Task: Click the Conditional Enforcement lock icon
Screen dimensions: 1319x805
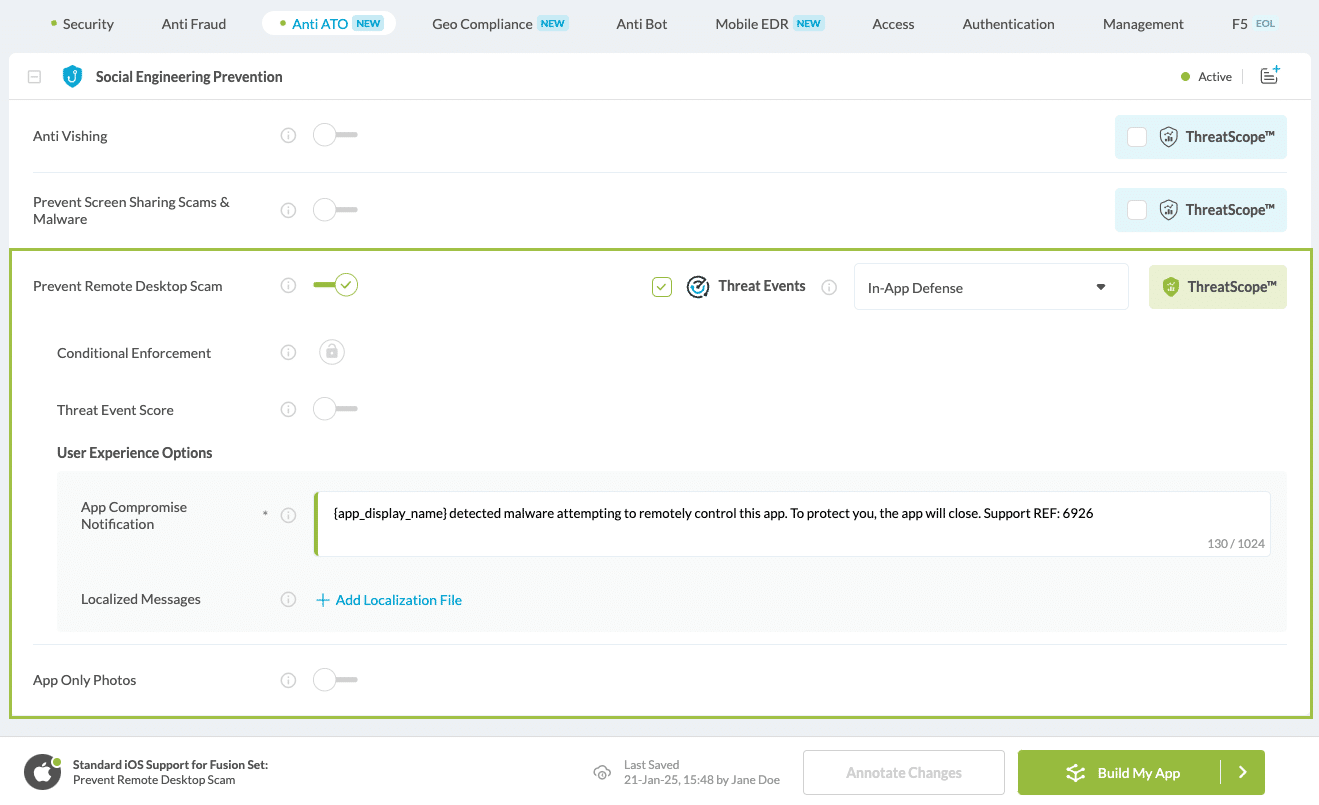Action: (332, 352)
